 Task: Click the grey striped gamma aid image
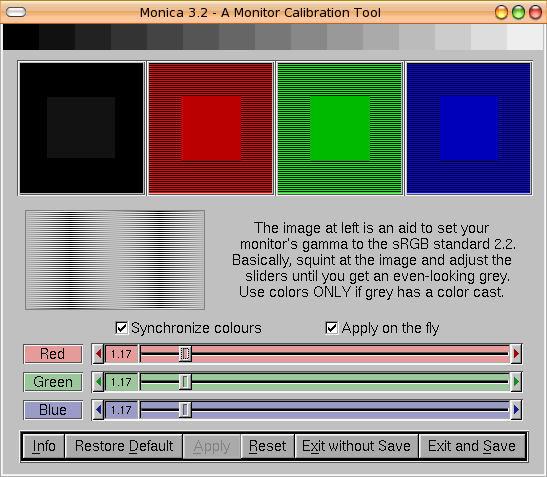click(x=115, y=260)
